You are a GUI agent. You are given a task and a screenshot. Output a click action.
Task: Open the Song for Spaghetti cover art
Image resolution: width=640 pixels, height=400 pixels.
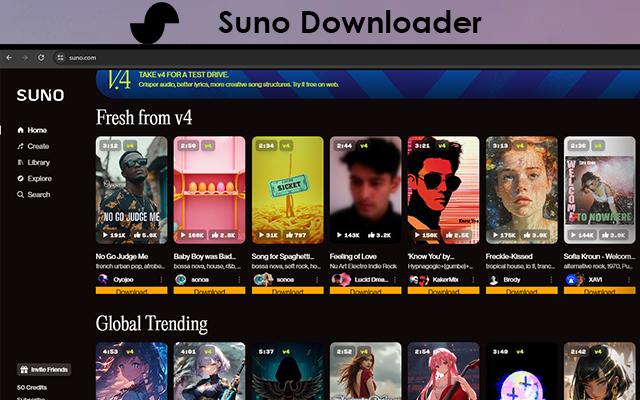287,190
